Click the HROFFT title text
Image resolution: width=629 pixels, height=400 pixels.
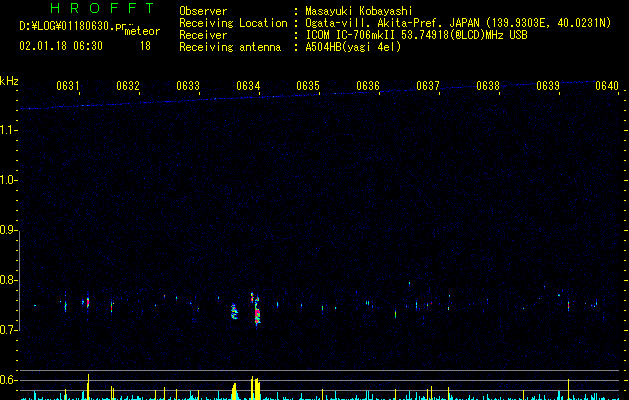(102, 8)
